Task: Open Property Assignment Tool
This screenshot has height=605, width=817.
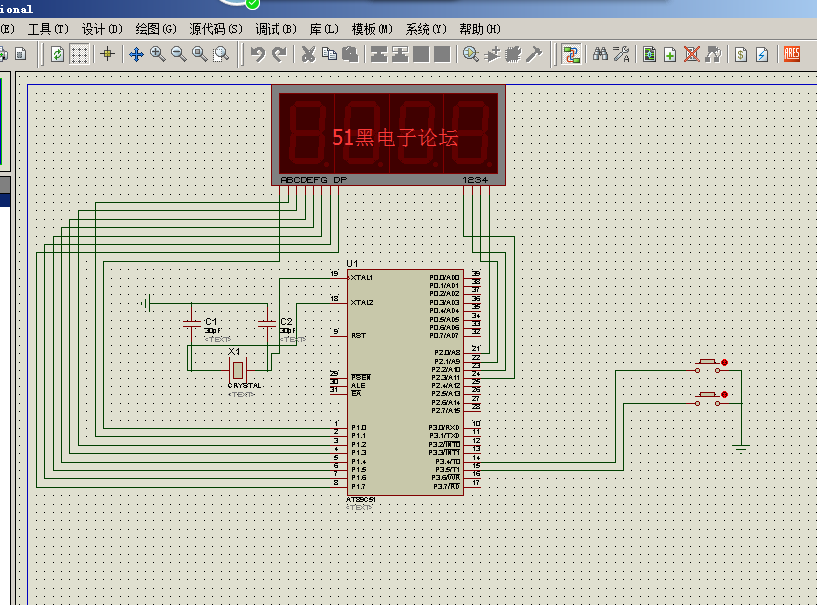Action: [621, 54]
